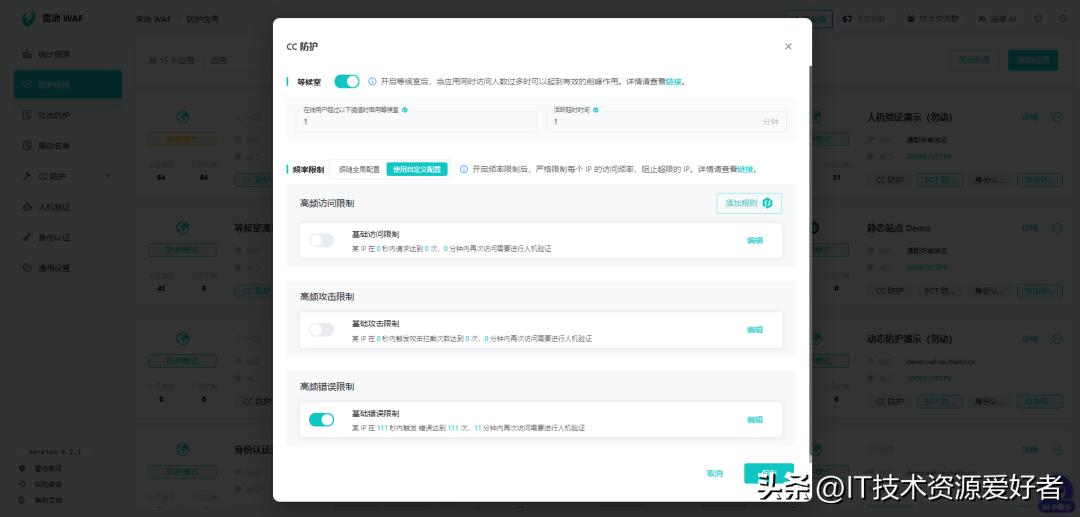Click teal 添加应用 button on background page
This screenshot has height=517, width=1080.
pos(1032,60)
